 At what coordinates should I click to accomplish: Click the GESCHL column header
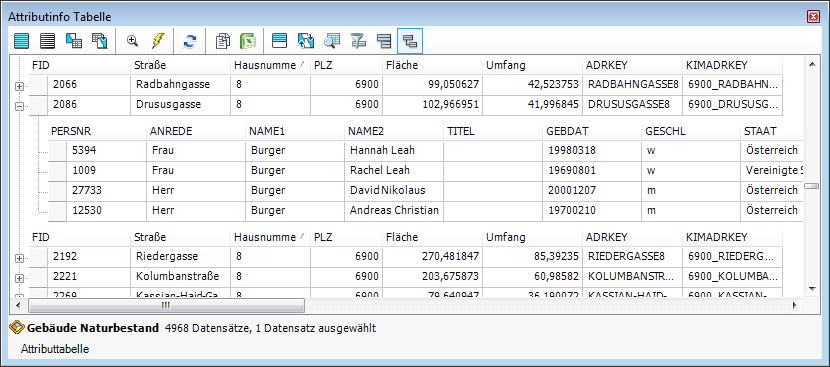tap(692, 131)
